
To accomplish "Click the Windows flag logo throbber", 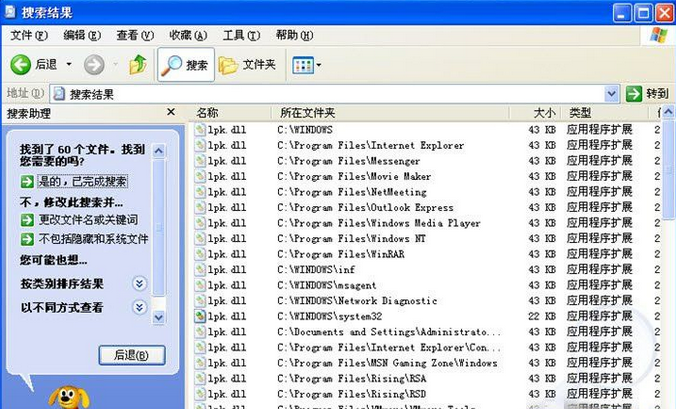I will tap(659, 35).
